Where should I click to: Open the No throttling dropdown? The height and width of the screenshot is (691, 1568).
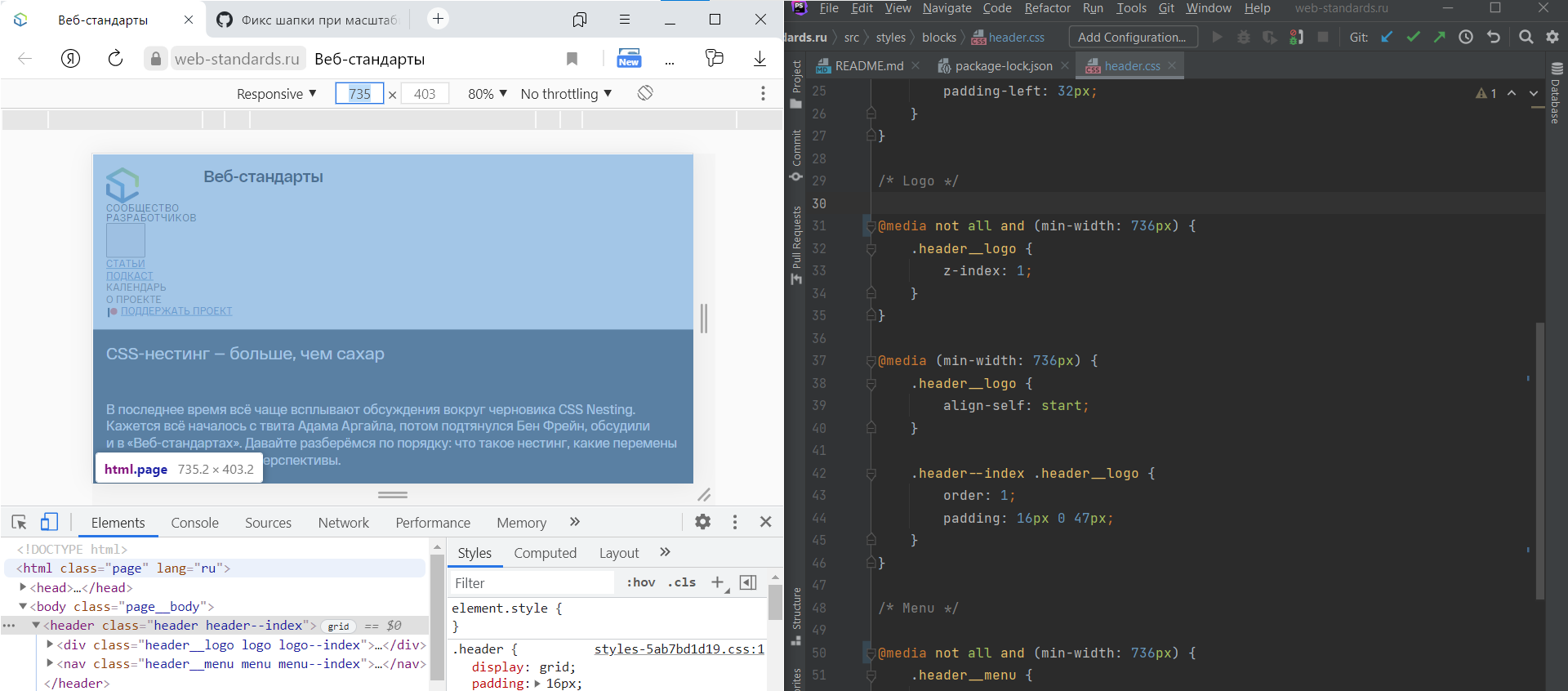(566, 94)
